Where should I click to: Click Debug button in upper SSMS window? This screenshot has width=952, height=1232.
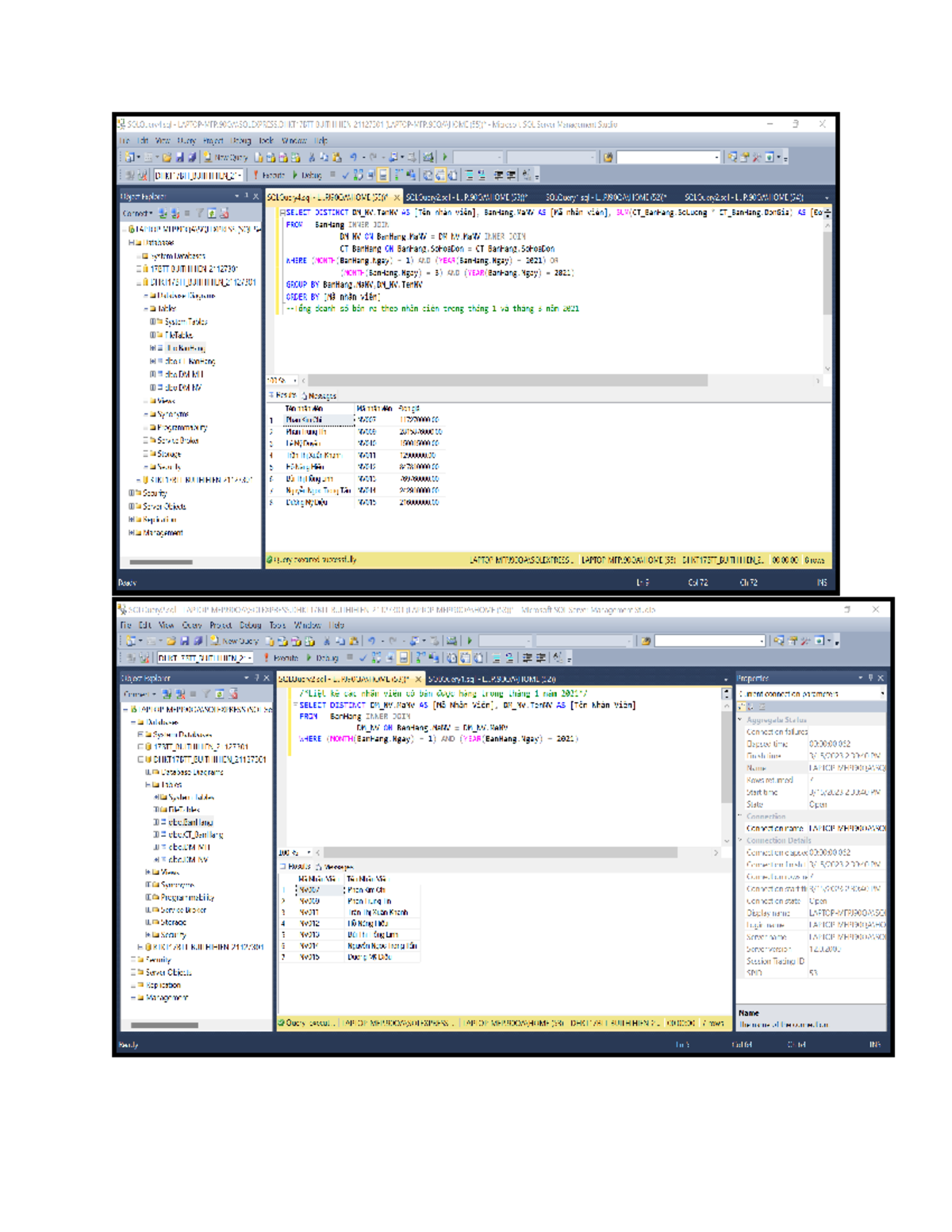coord(307,175)
